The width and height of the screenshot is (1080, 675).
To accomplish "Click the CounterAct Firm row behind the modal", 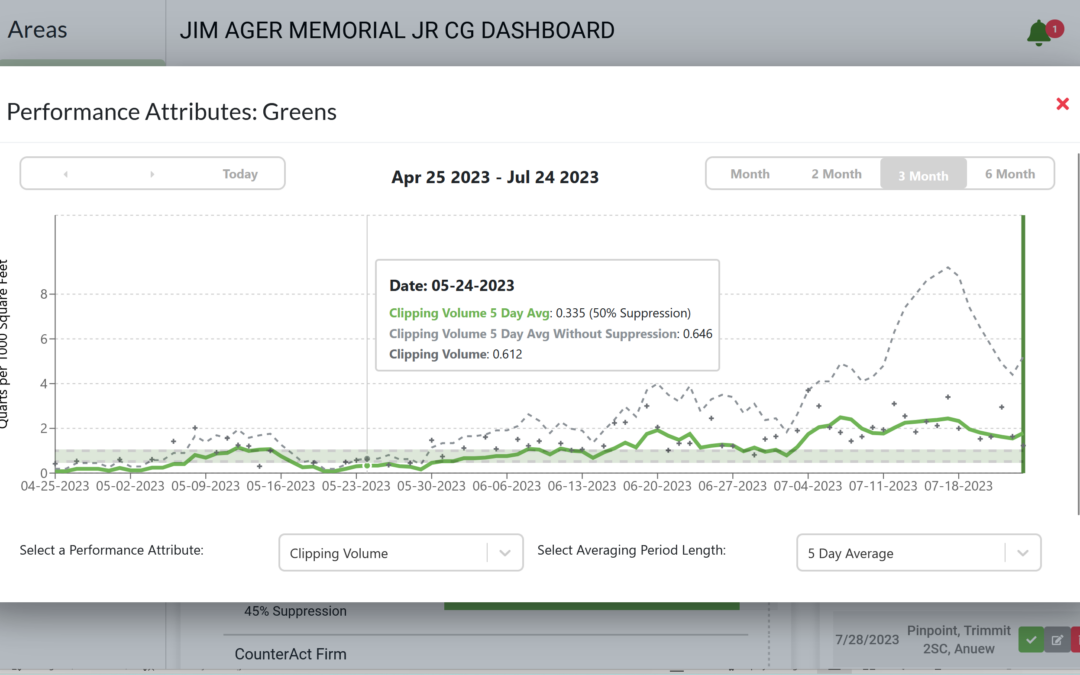I will (290, 654).
